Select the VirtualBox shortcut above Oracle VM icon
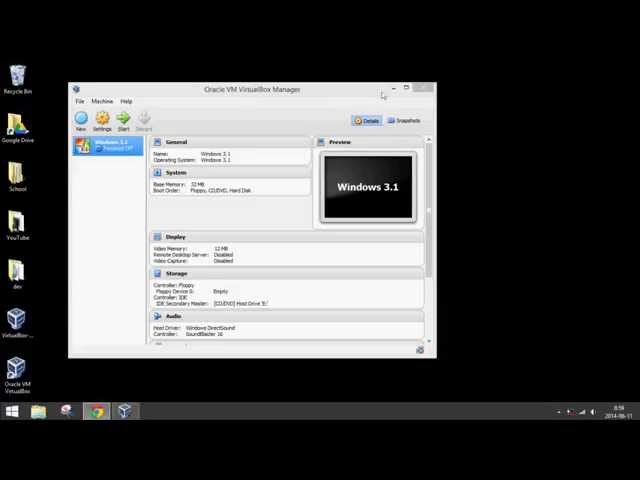 (17, 323)
